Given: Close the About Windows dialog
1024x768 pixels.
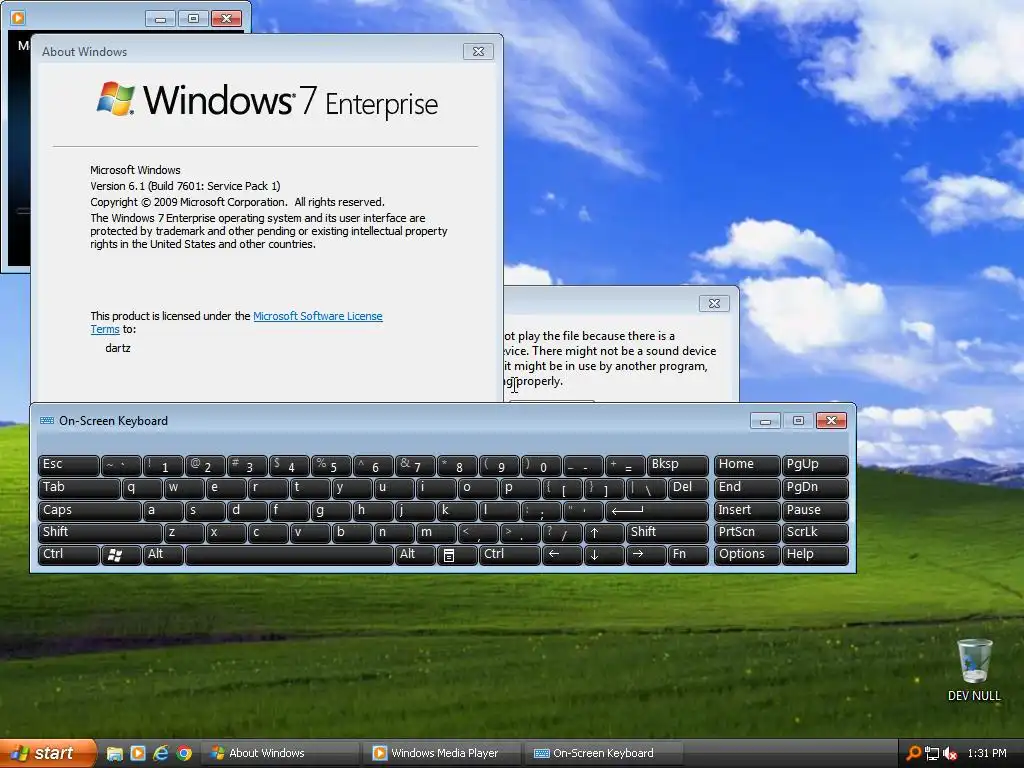Looking at the screenshot, I should pos(478,52).
